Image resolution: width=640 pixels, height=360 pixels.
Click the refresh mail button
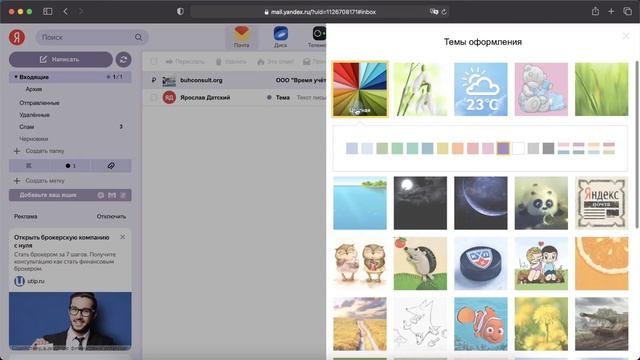(x=123, y=60)
